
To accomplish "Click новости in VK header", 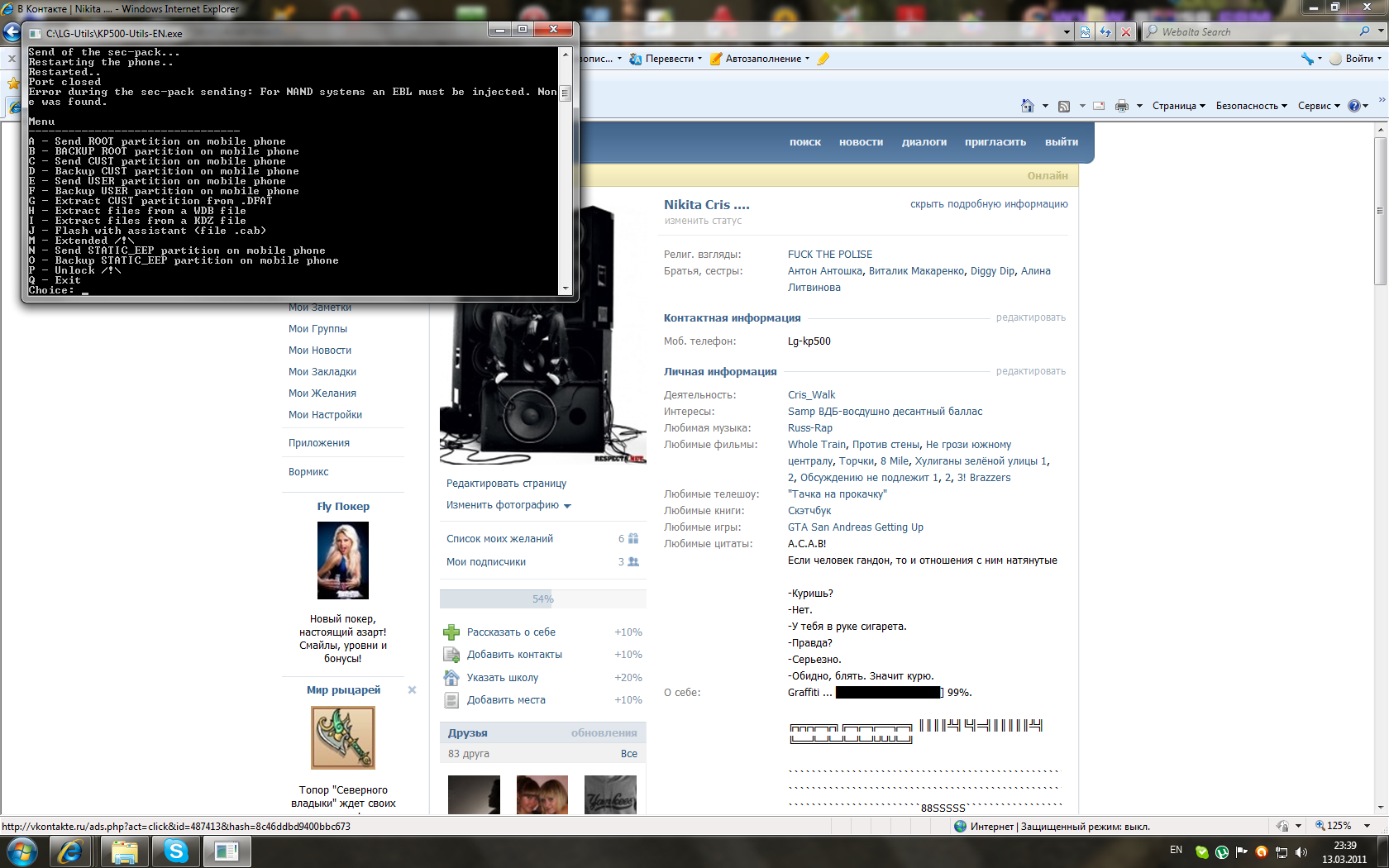I will point(861,142).
